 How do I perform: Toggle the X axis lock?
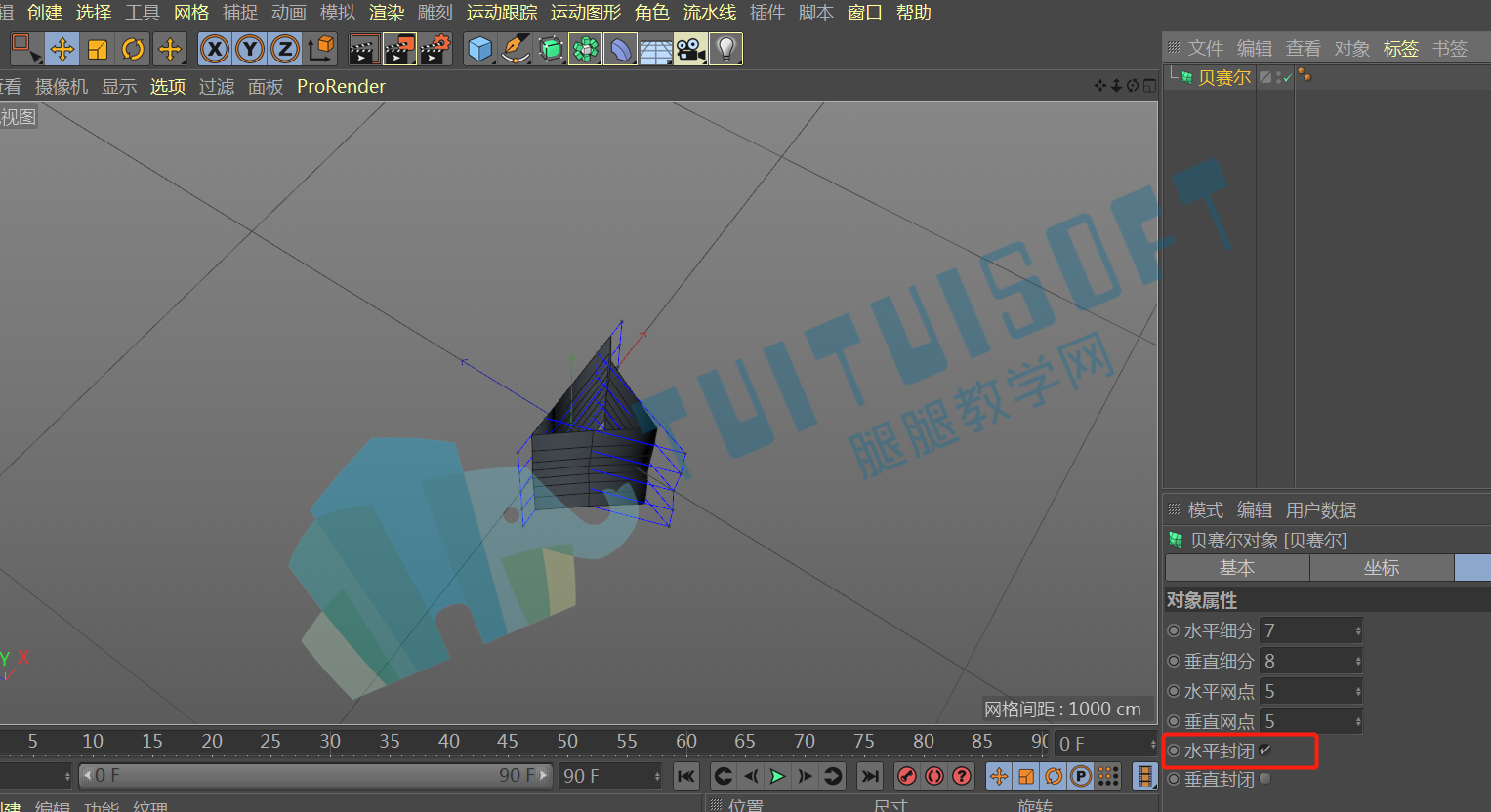215,49
